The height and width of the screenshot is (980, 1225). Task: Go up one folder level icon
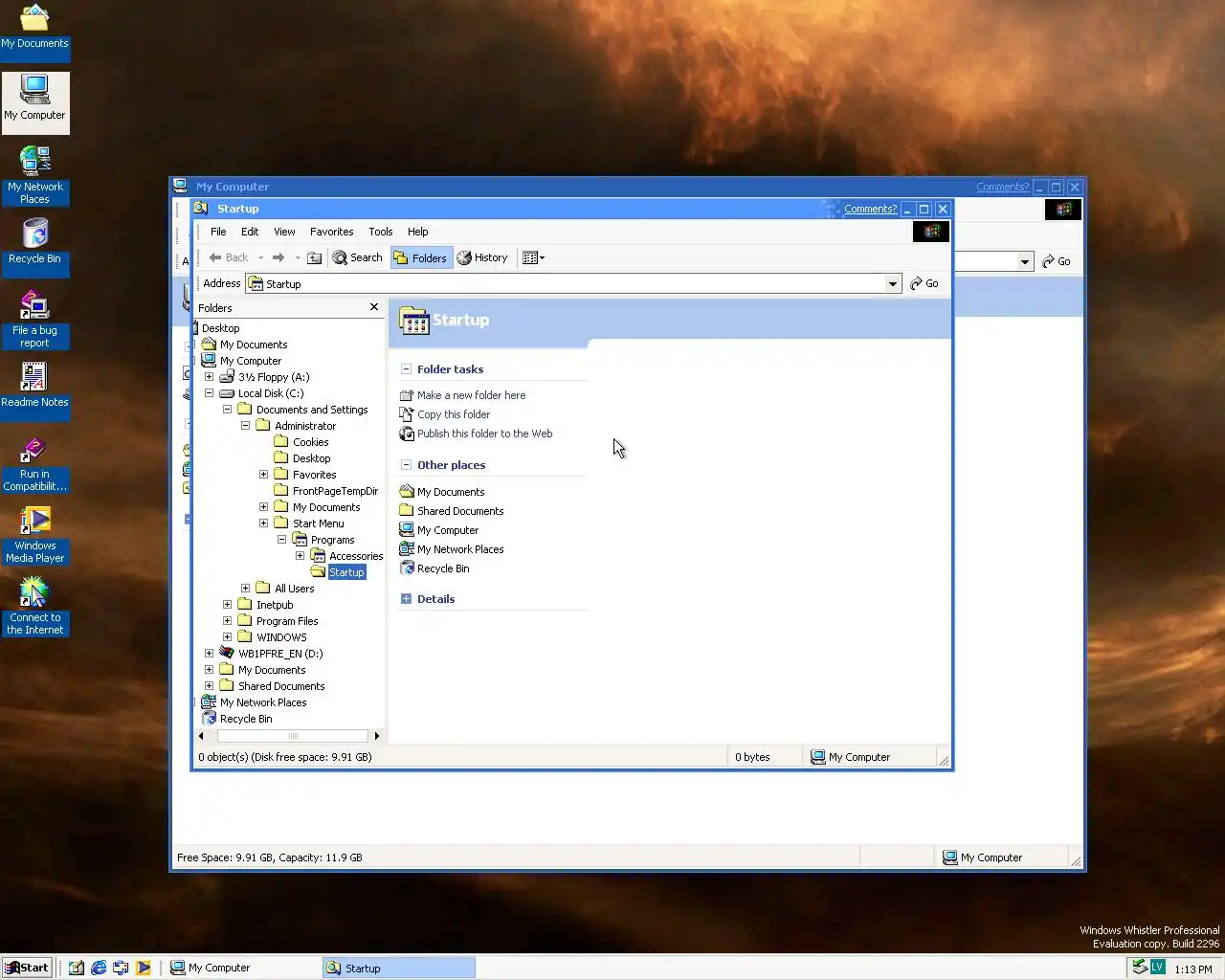click(314, 257)
